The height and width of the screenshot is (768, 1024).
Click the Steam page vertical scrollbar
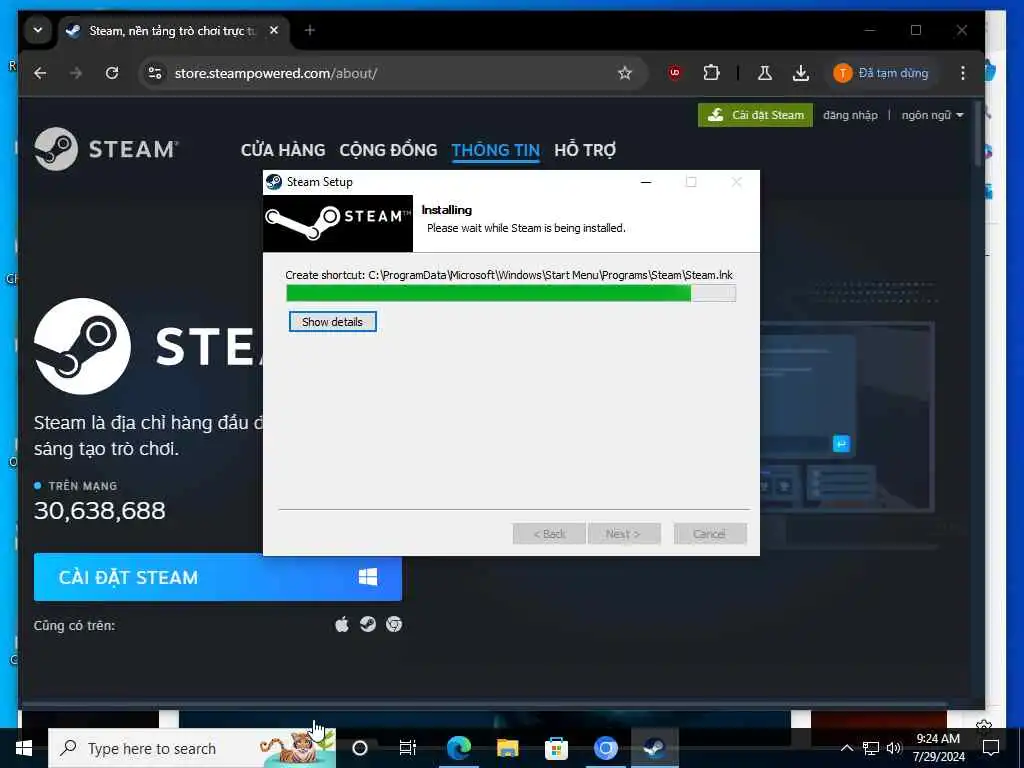click(x=979, y=133)
